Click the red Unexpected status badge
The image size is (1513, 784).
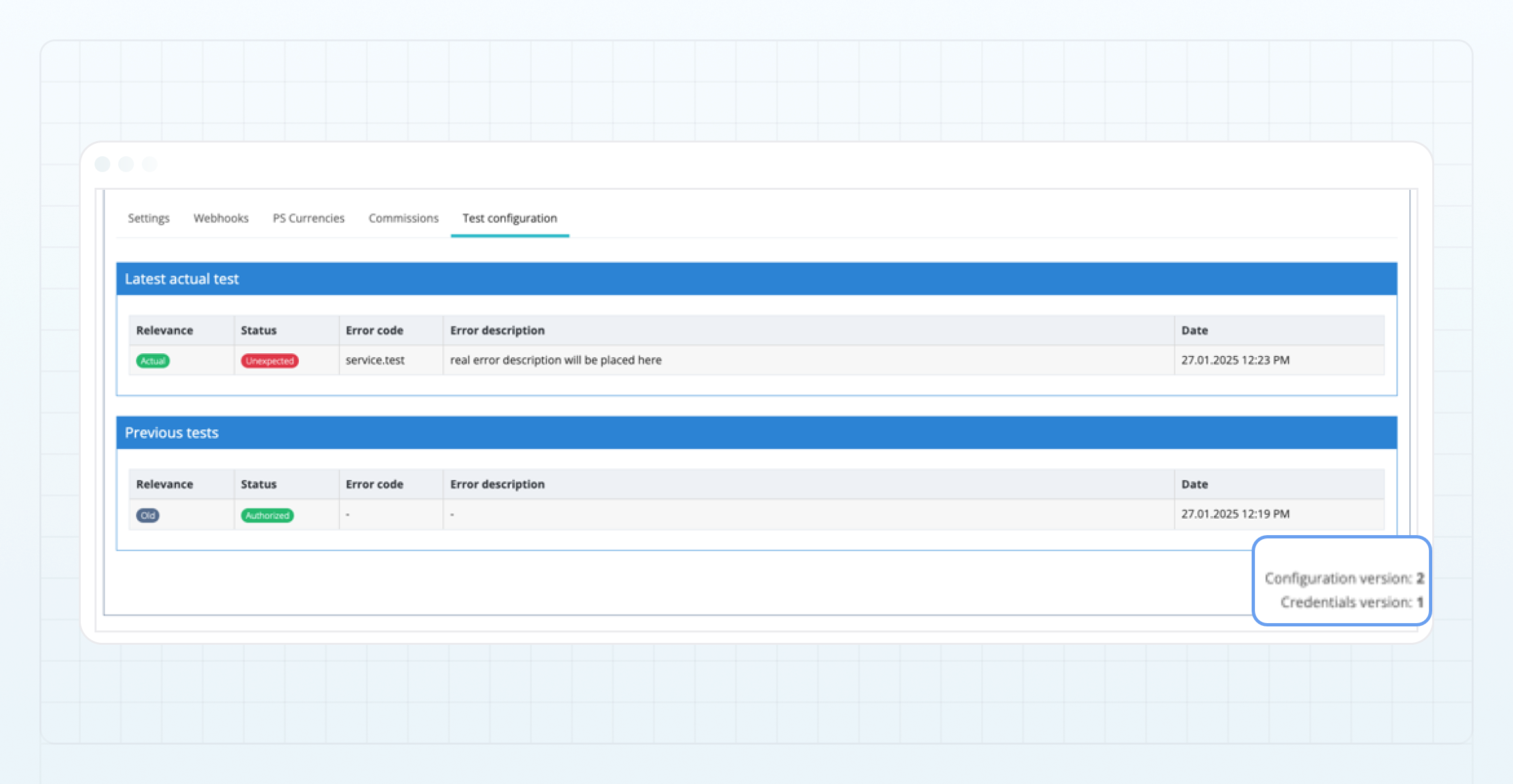[x=270, y=360]
